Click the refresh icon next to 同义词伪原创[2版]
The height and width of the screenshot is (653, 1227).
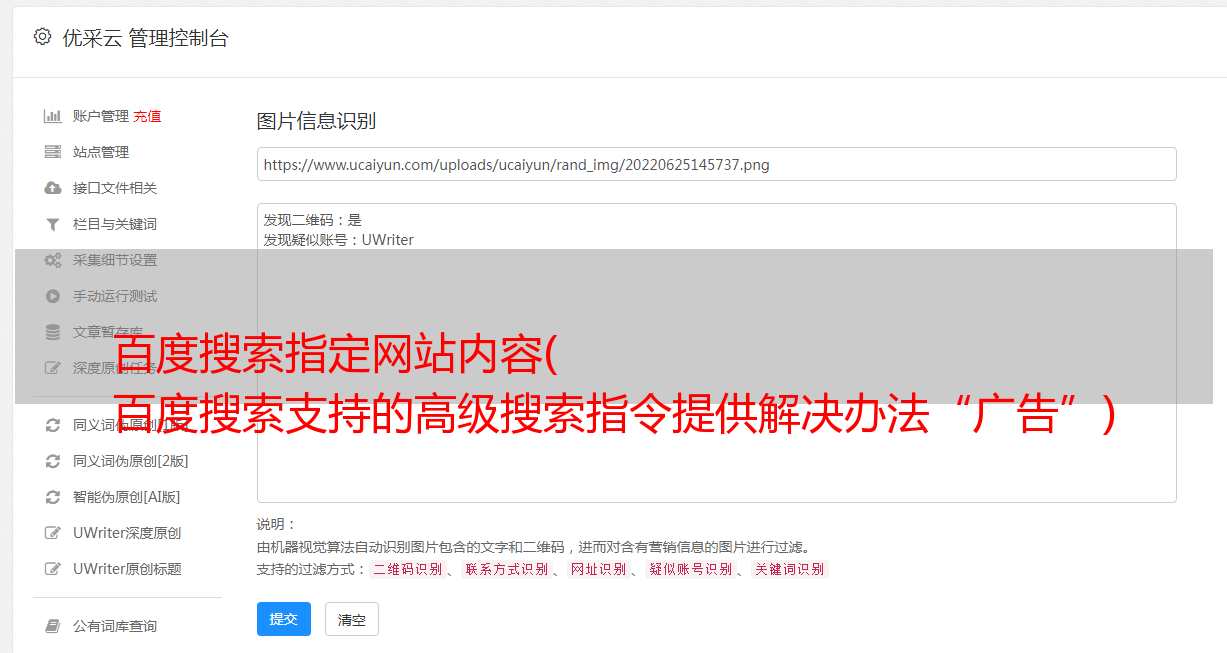(x=53, y=461)
